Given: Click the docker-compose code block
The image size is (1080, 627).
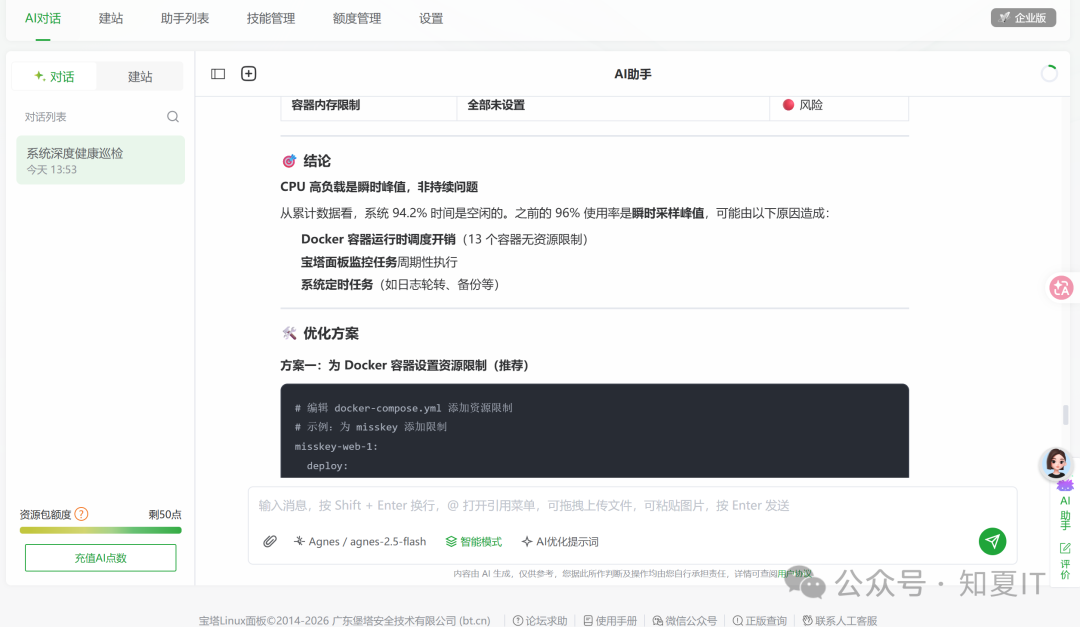Looking at the screenshot, I should (594, 431).
